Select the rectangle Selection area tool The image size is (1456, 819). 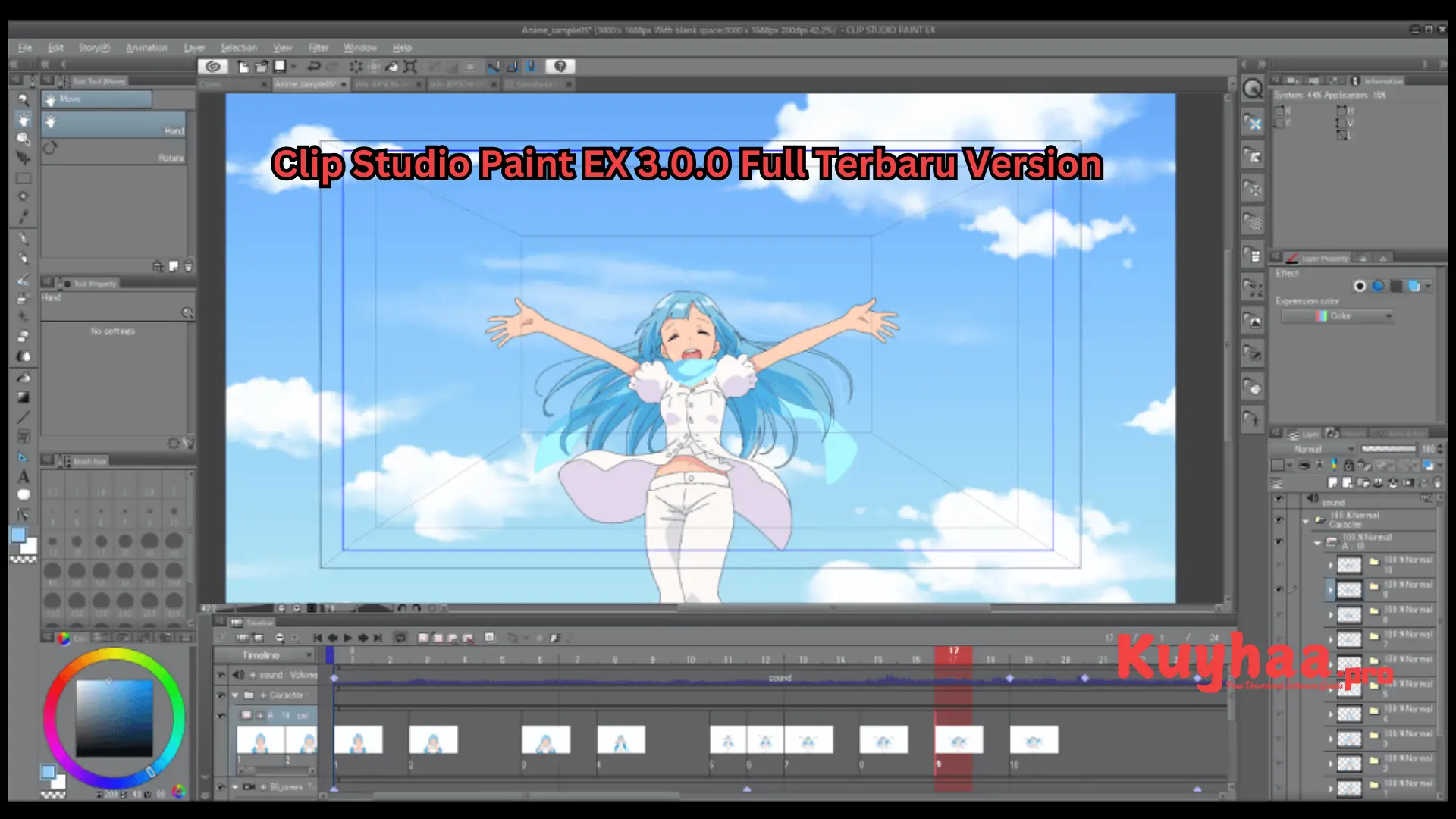pyautogui.click(x=24, y=178)
